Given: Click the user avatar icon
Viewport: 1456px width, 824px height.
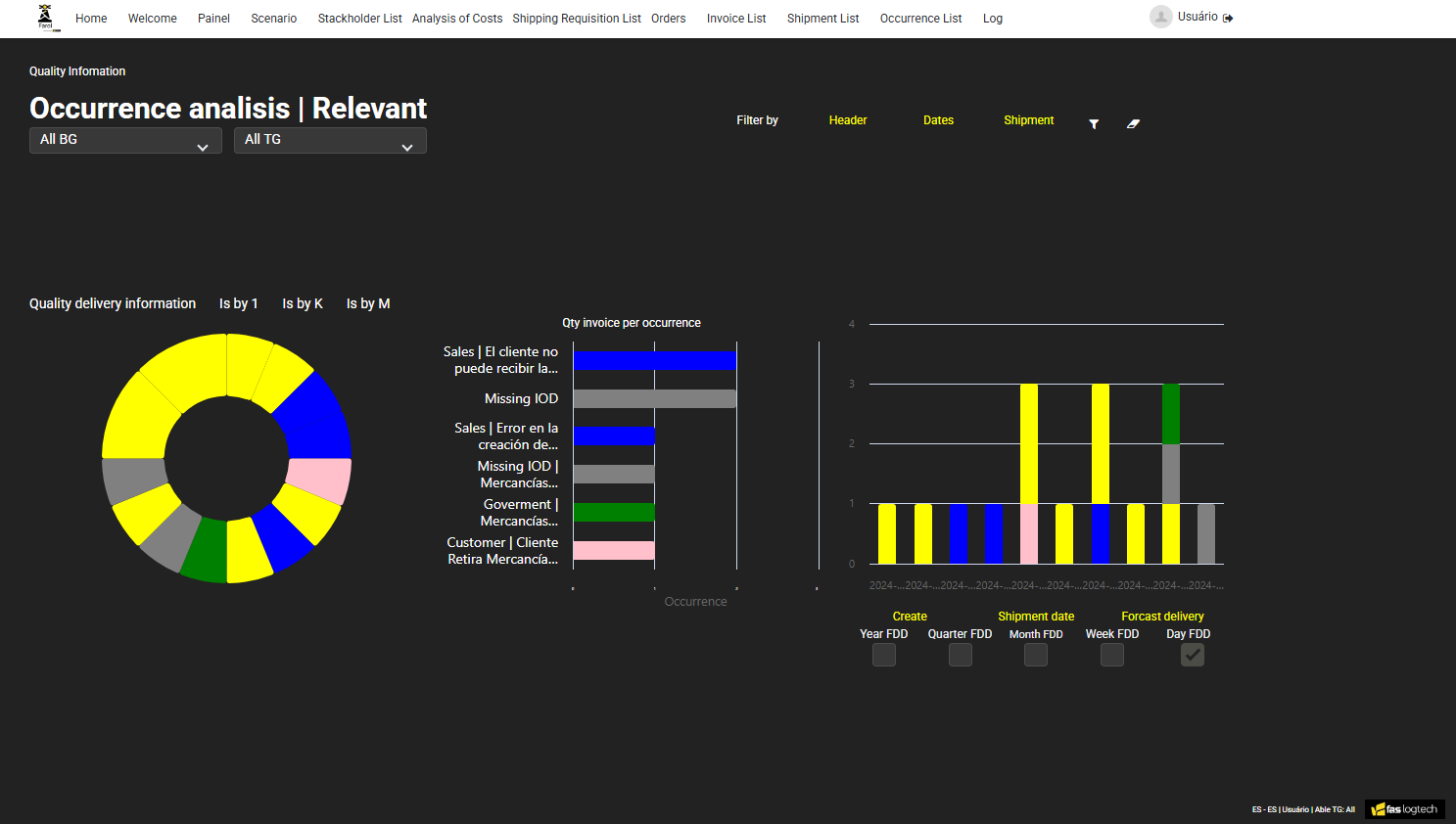Looking at the screenshot, I should [1160, 17].
